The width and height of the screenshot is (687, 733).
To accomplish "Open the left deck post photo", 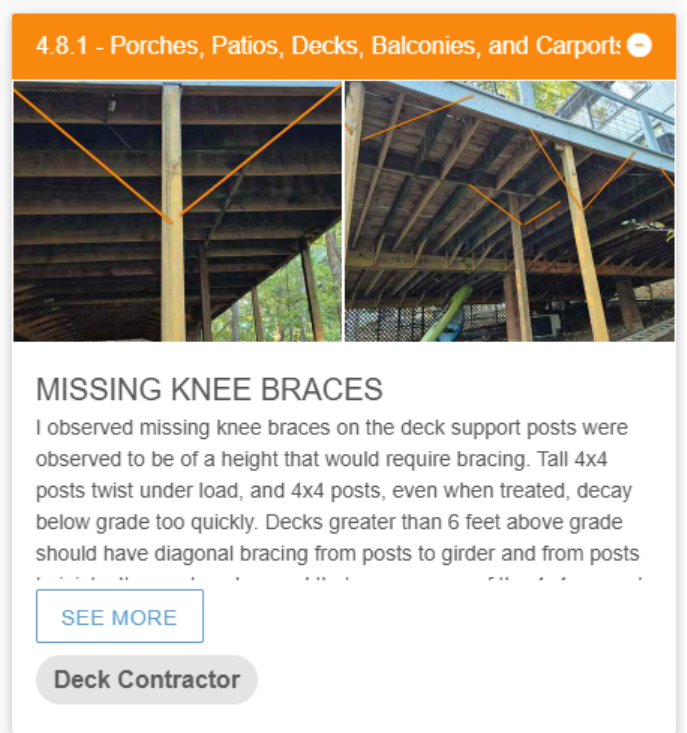I will (177, 211).
